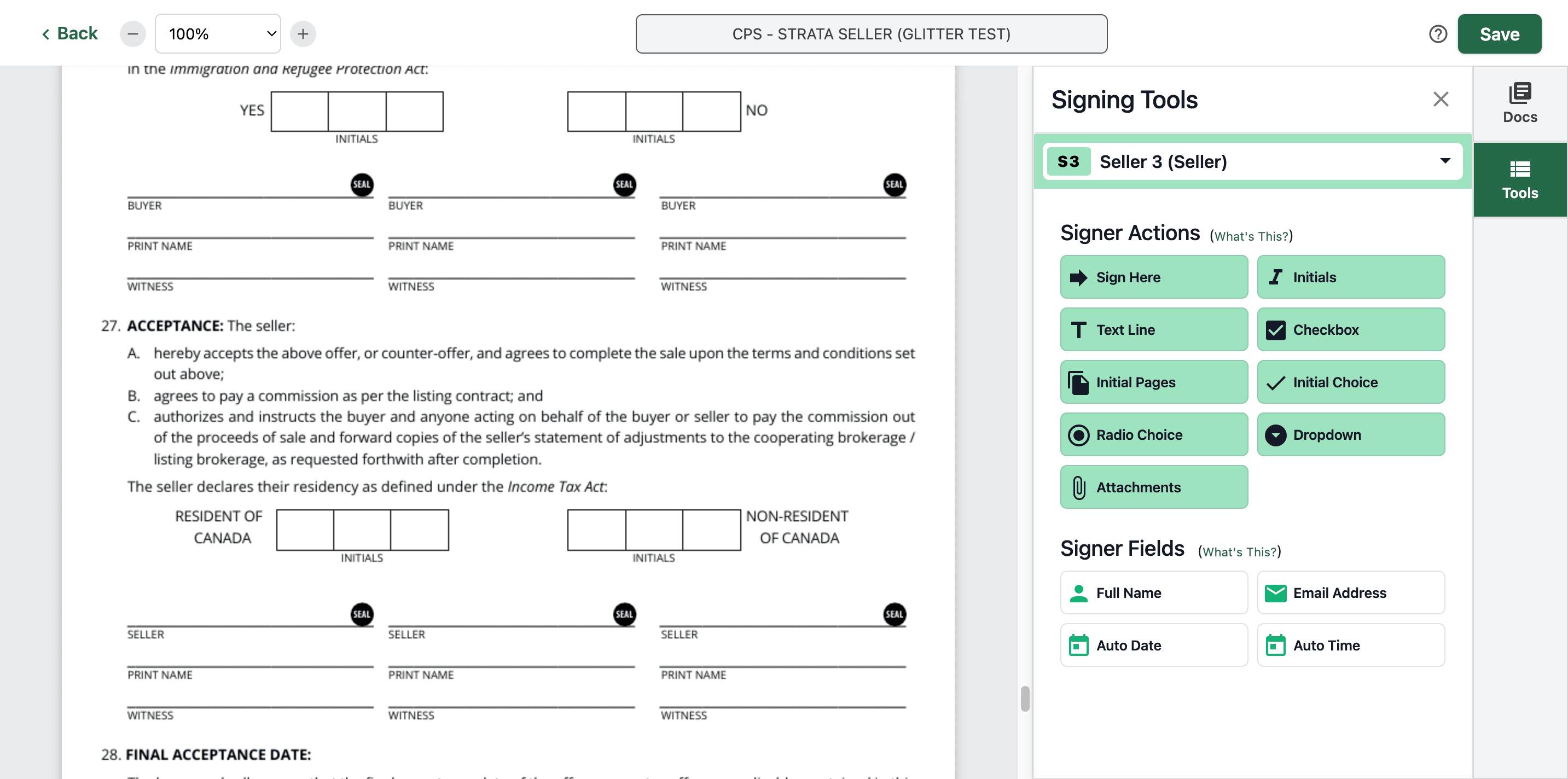The height and width of the screenshot is (779, 1568).
Task: Close the Signing Tools panel
Action: tap(1440, 99)
